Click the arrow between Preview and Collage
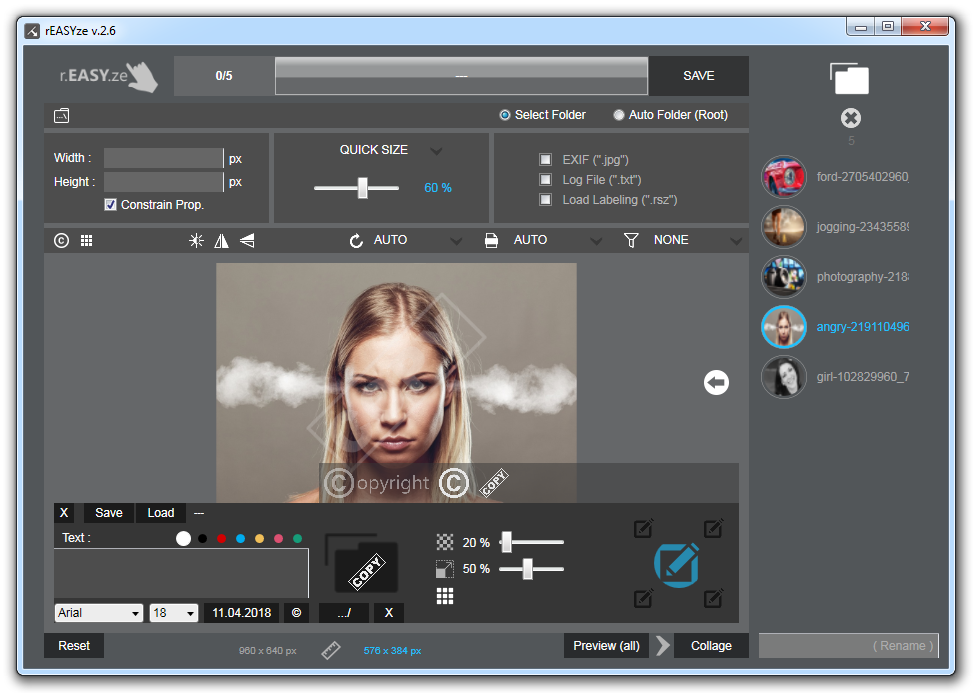 pyautogui.click(x=663, y=645)
